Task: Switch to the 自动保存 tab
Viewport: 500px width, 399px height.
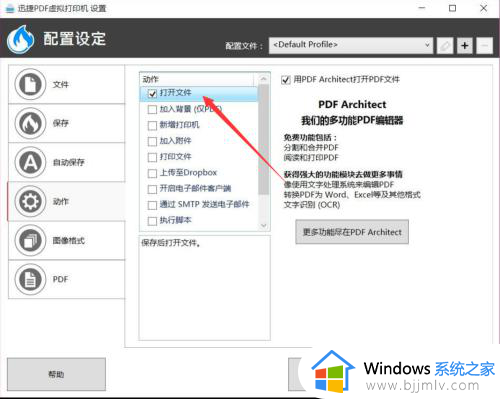Action: (67, 162)
